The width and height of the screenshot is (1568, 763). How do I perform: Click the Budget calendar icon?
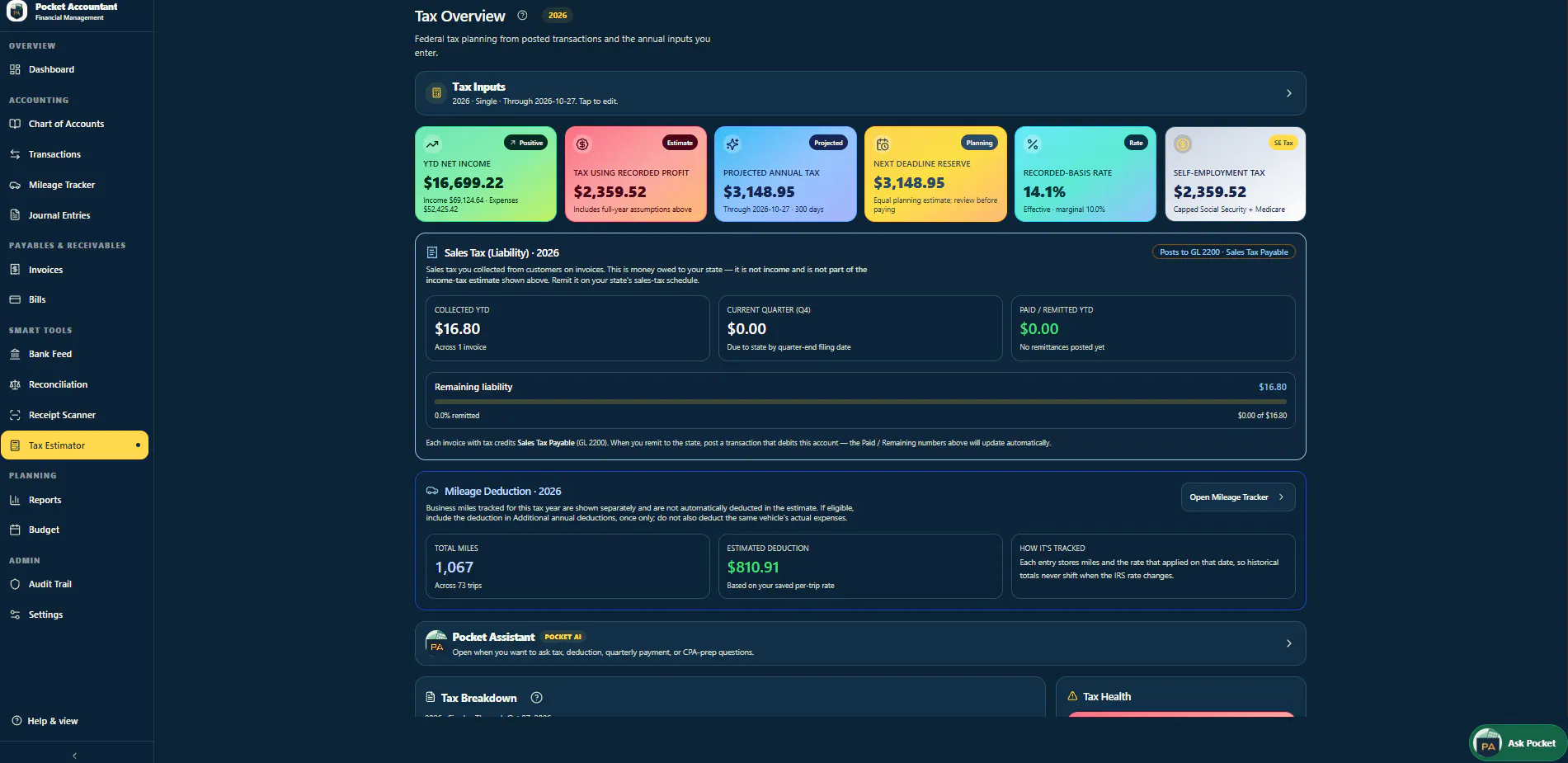15,530
